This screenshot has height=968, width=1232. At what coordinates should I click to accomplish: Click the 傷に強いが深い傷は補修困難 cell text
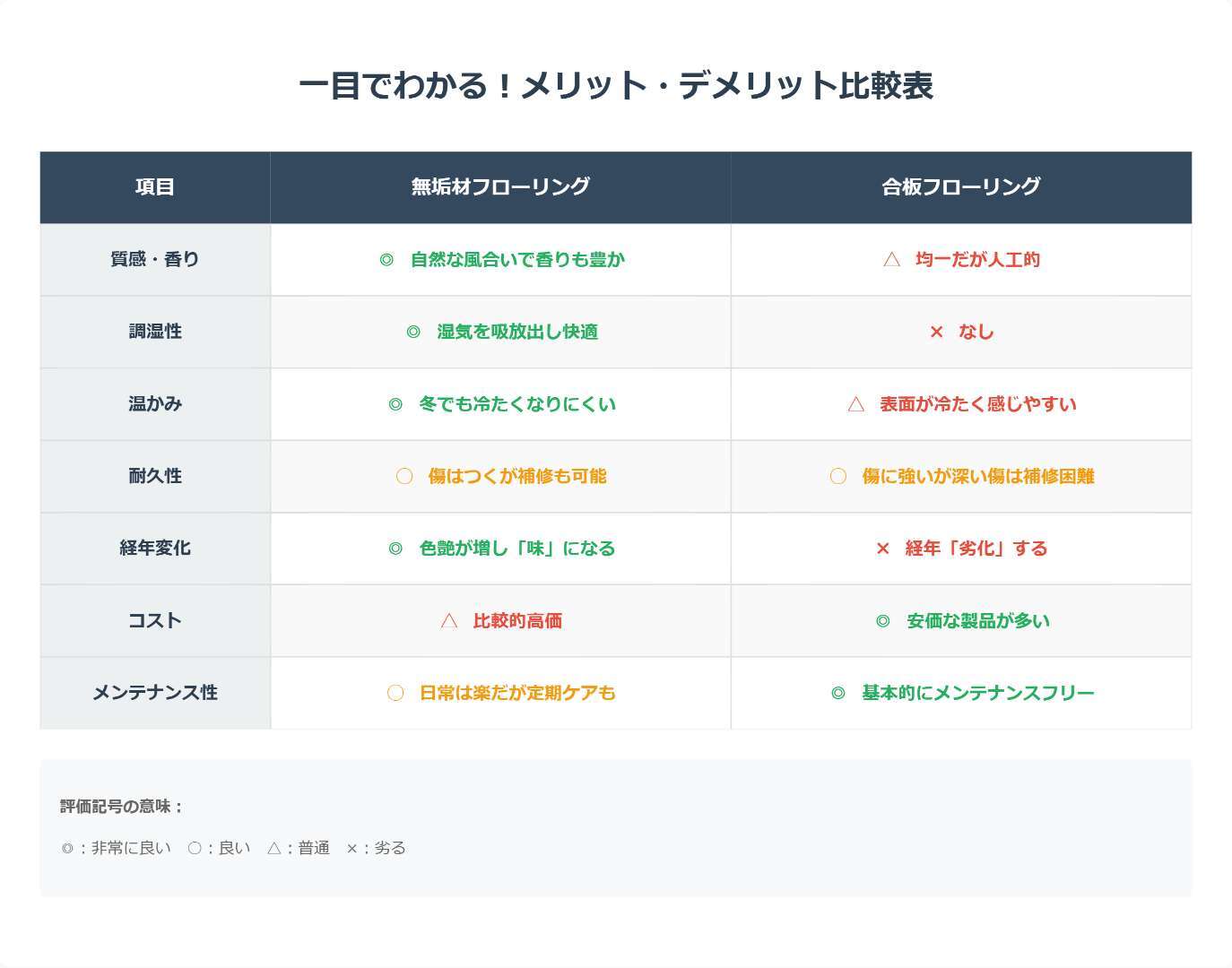(x=978, y=477)
